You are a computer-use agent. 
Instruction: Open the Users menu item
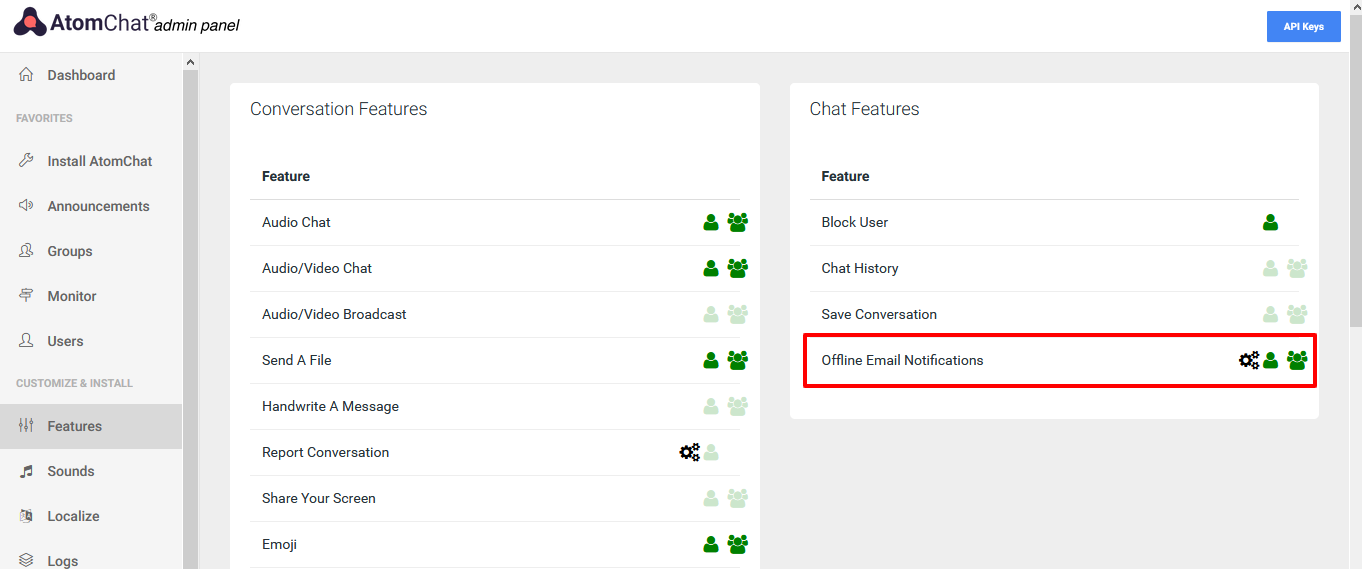tap(65, 341)
